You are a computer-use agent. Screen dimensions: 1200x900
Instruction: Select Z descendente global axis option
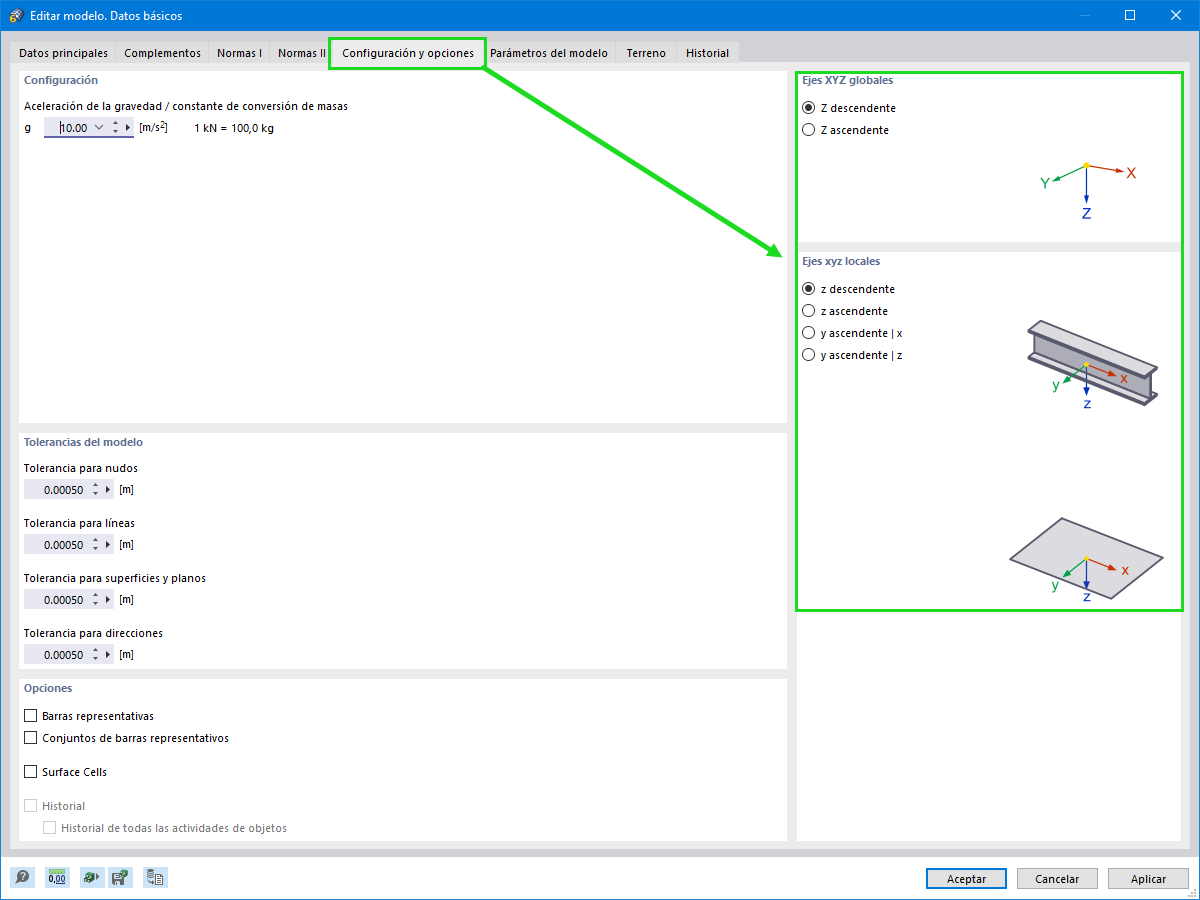(x=809, y=108)
